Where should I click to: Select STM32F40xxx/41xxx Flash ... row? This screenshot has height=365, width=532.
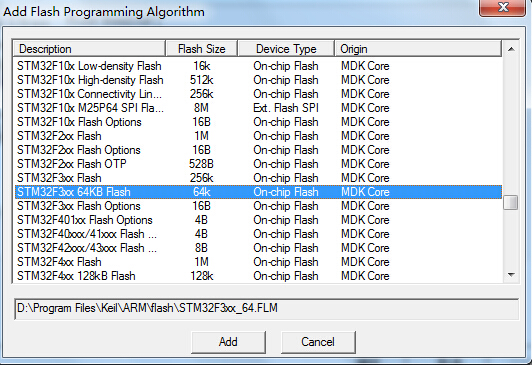(x=258, y=234)
